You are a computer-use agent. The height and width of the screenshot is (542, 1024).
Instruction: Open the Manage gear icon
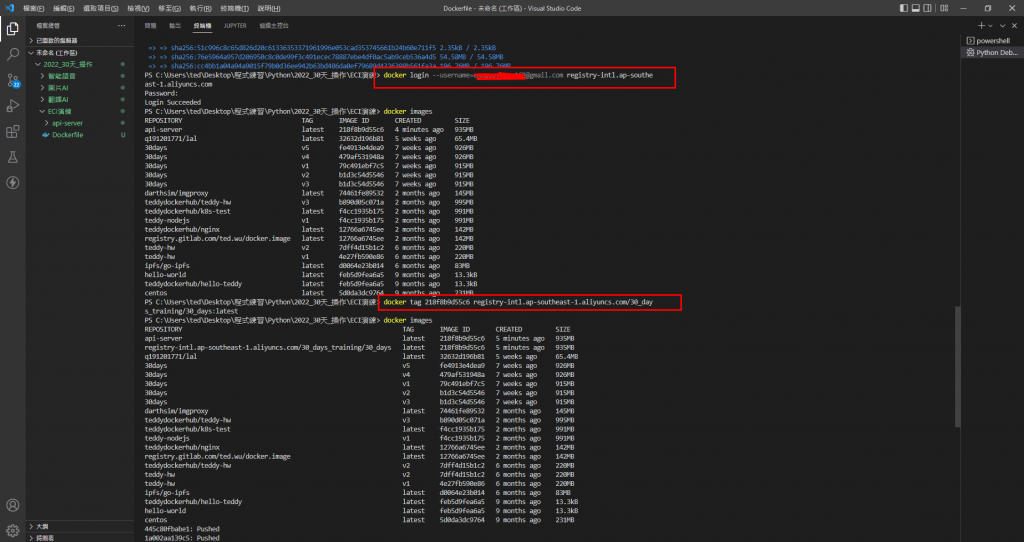[12, 530]
